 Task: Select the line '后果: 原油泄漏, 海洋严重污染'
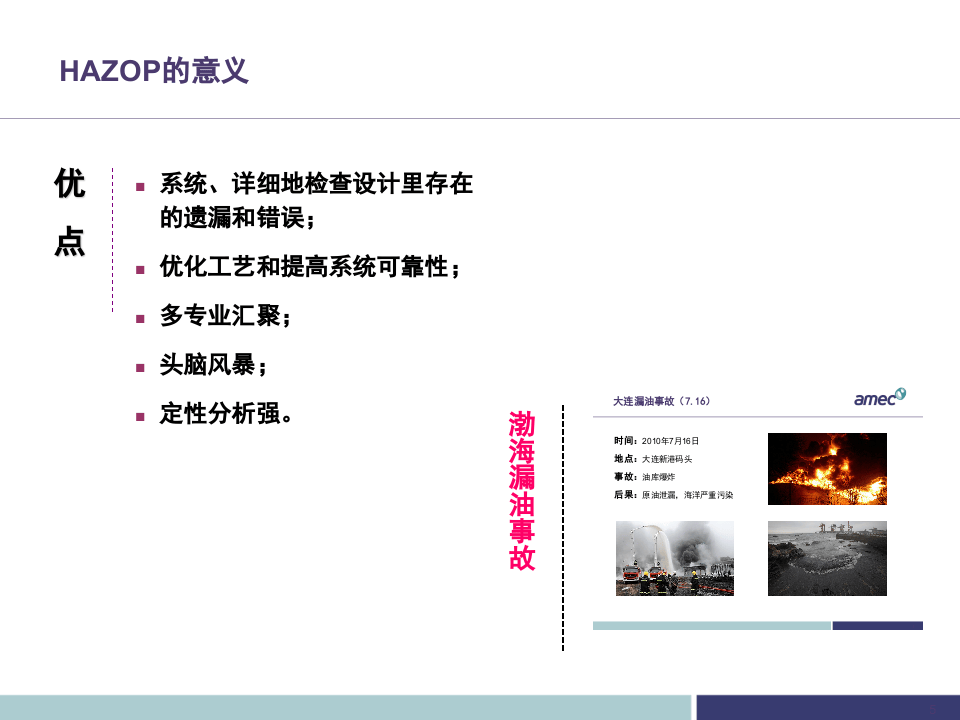[673, 495]
